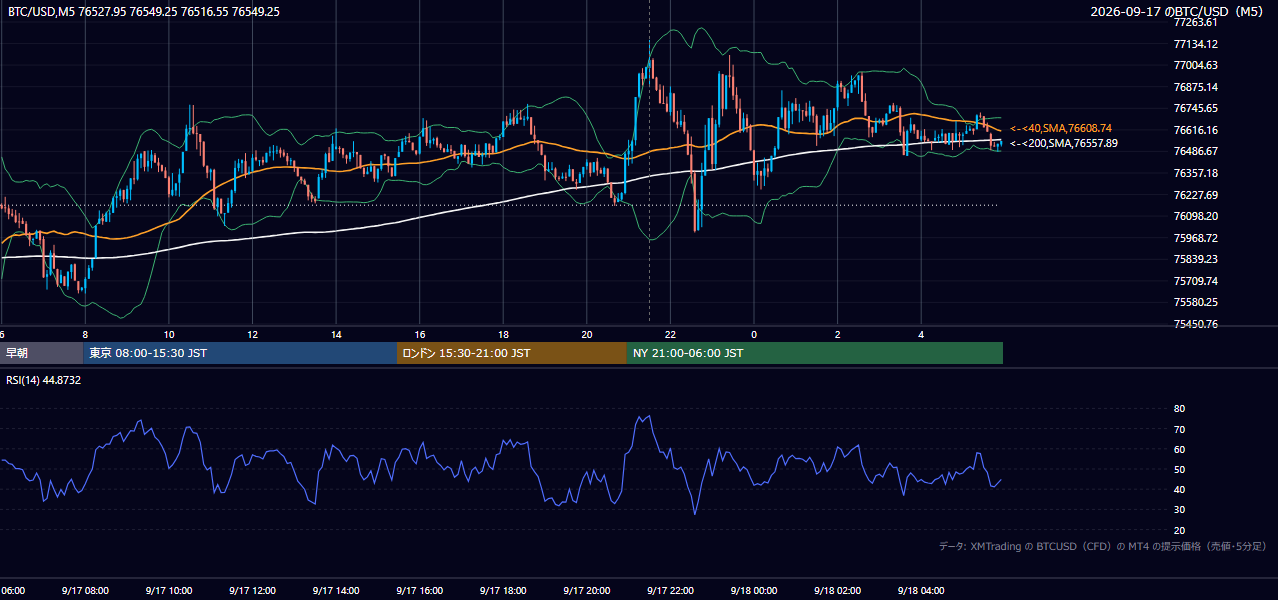Select the 9/18 04:00 time label
The image size is (1278, 600).
(x=921, y=590)
